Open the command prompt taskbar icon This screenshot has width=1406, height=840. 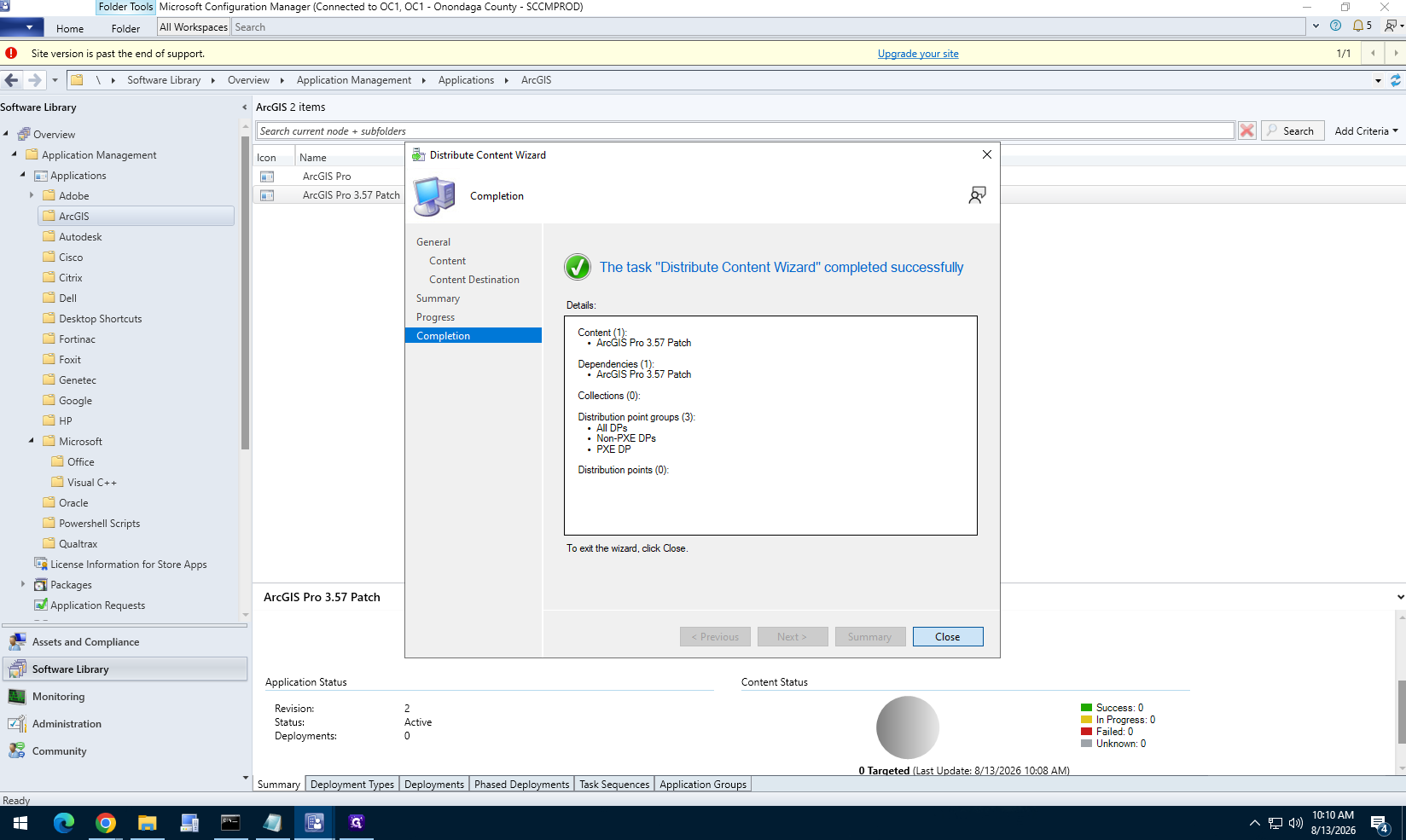[x=231, y=823]
